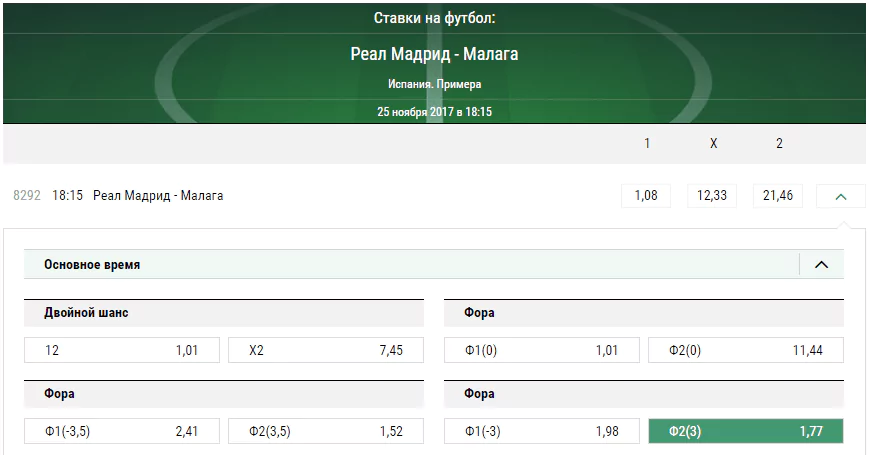Click the Реал Мадрид - Малага banner title
The height and width of the screenshot is (455, 869).
[x=434, y=54]
